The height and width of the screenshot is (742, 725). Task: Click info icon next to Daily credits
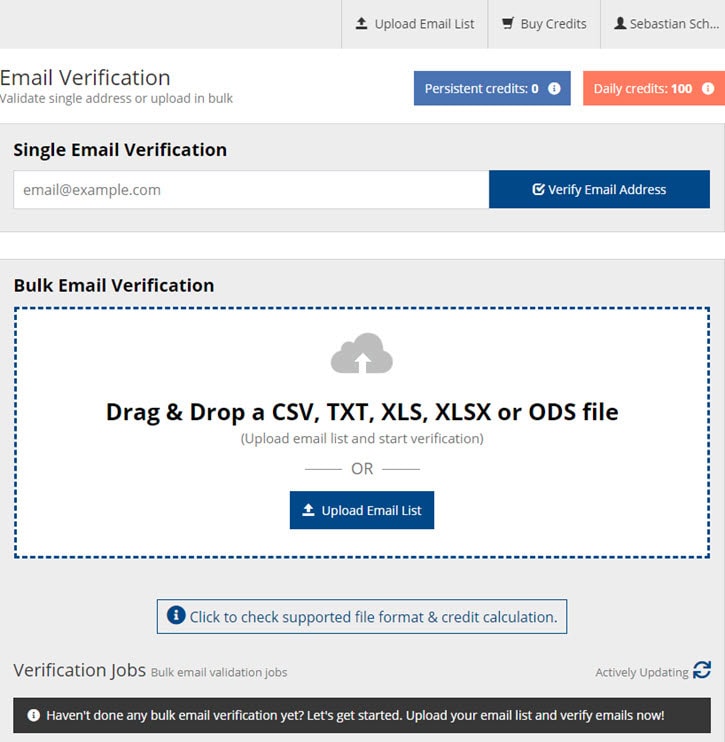708,89
